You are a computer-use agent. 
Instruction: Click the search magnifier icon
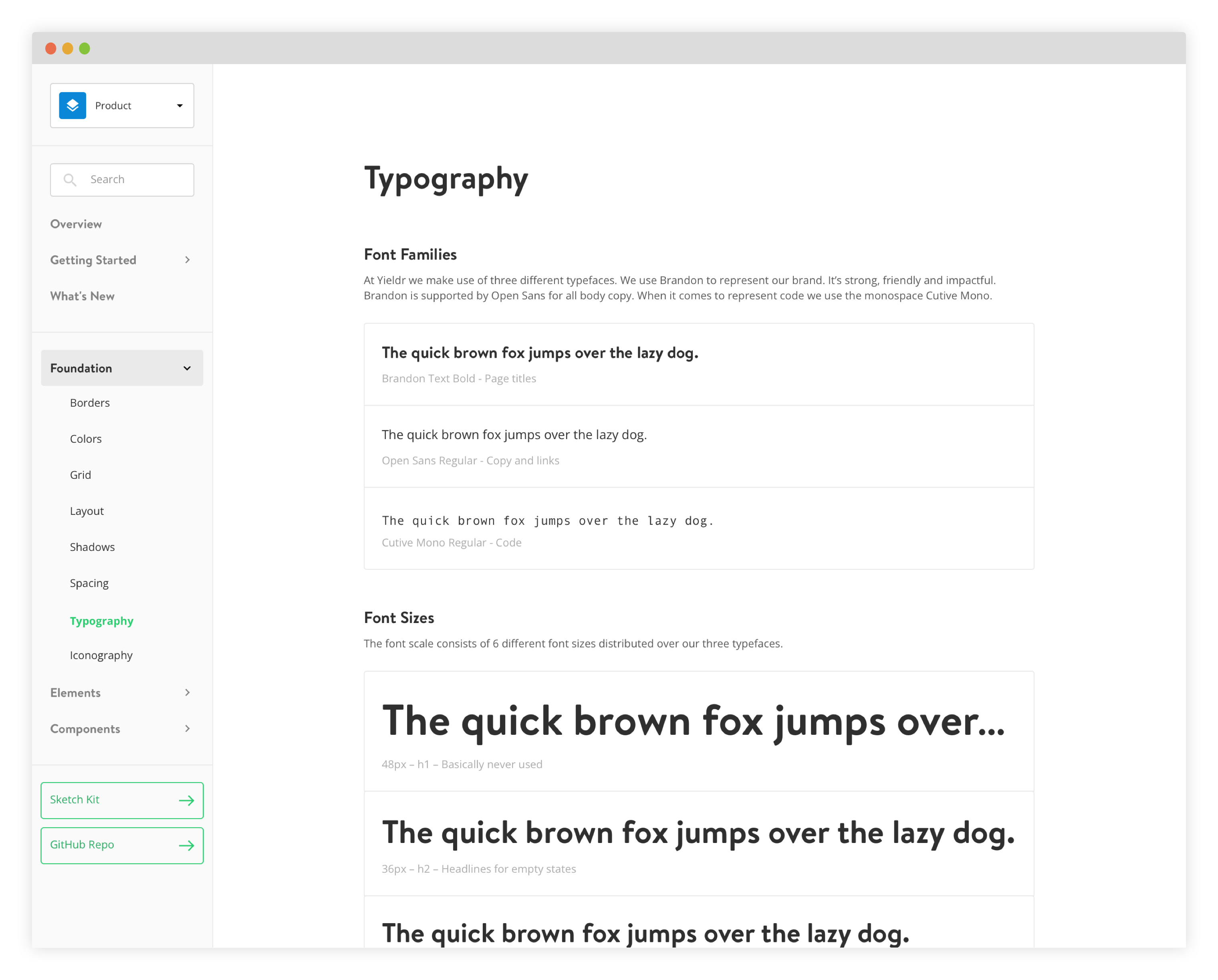click(x=70, y=179)
